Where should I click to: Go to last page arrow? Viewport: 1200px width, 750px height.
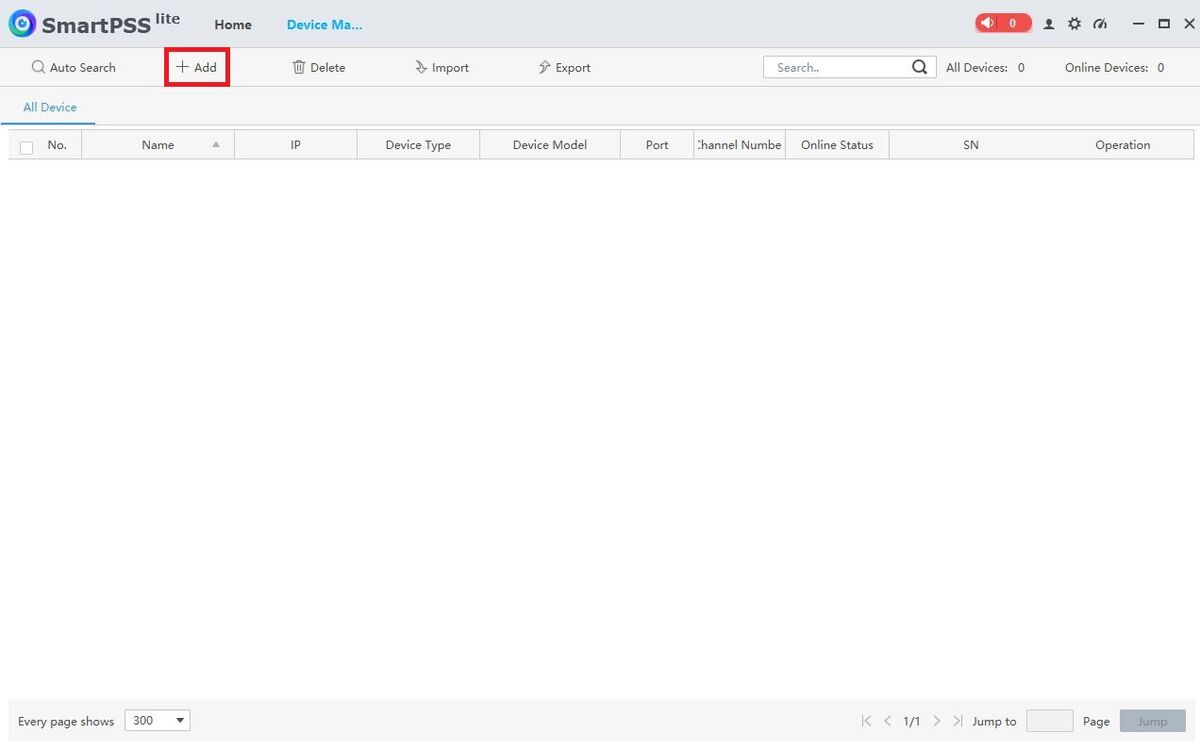(x=958, y=721)
